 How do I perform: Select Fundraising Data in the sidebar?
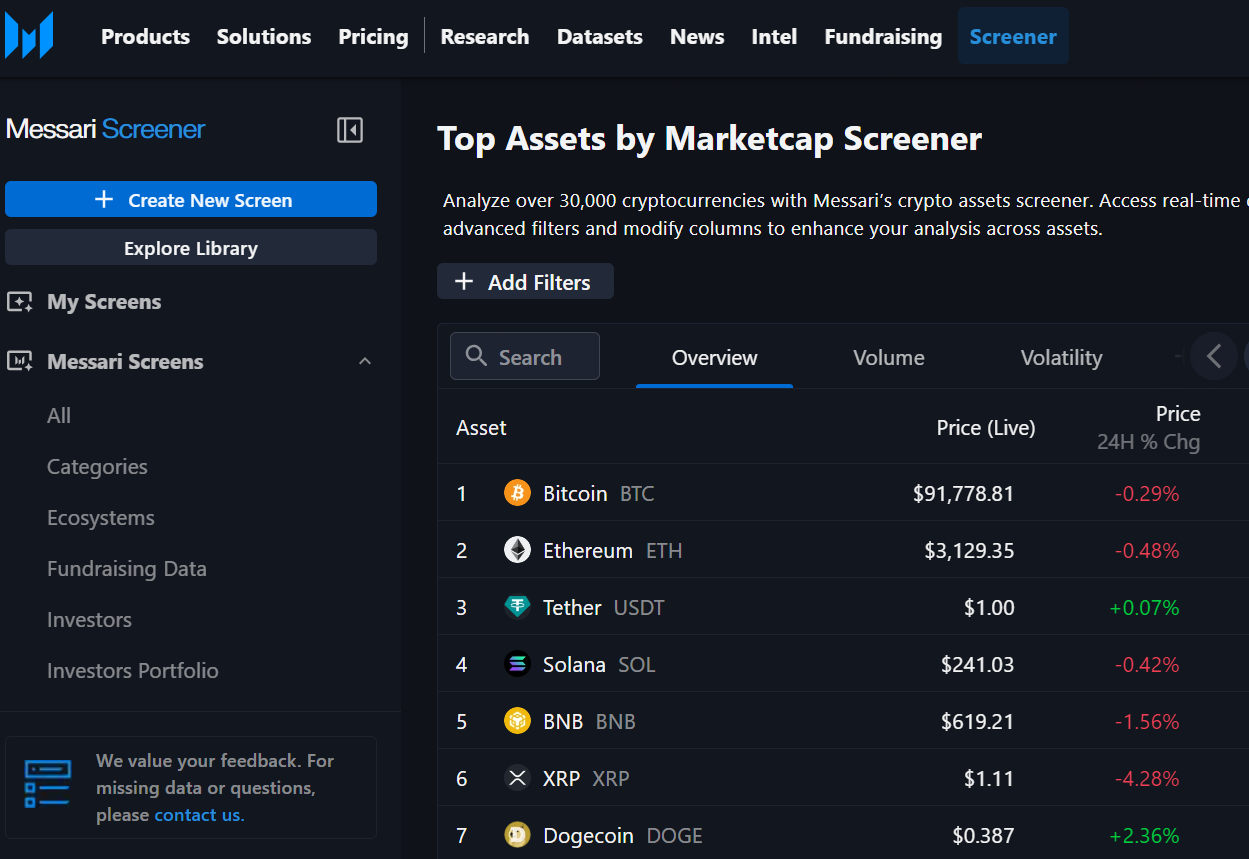click(x=127, y=569)
